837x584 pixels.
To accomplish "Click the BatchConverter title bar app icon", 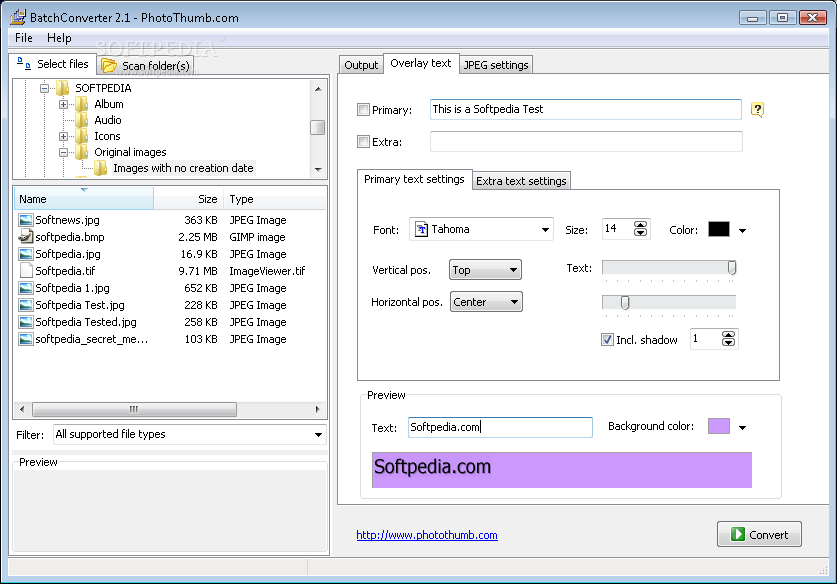I will coord(18,17).
